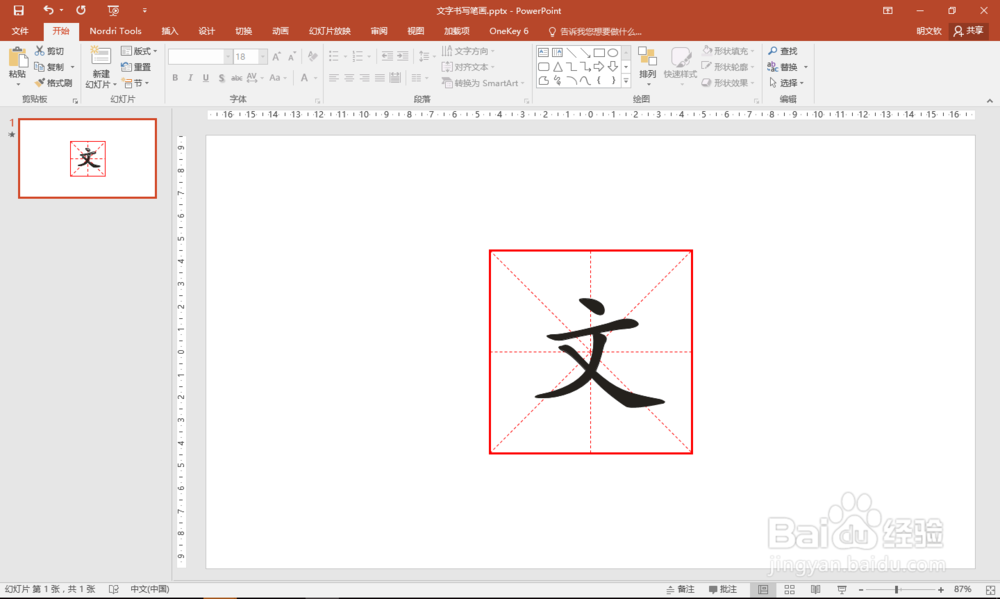The width and height of the screenshot is (1000, 599).
Task: Click the 共享 share button
Action: point(968,31)
